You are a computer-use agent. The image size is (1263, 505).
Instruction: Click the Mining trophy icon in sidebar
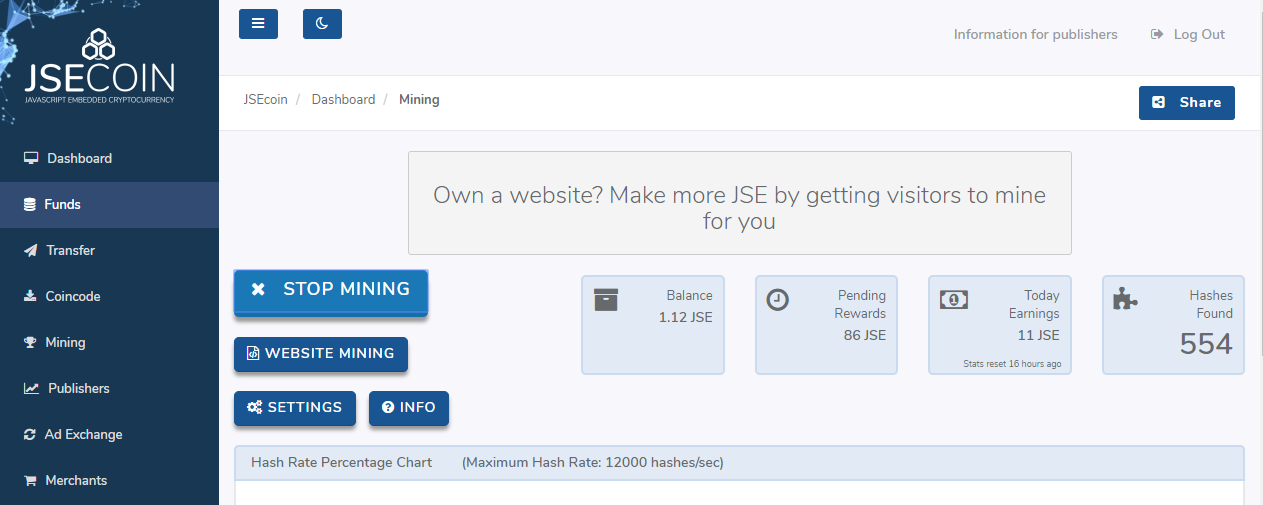point(30,342)
